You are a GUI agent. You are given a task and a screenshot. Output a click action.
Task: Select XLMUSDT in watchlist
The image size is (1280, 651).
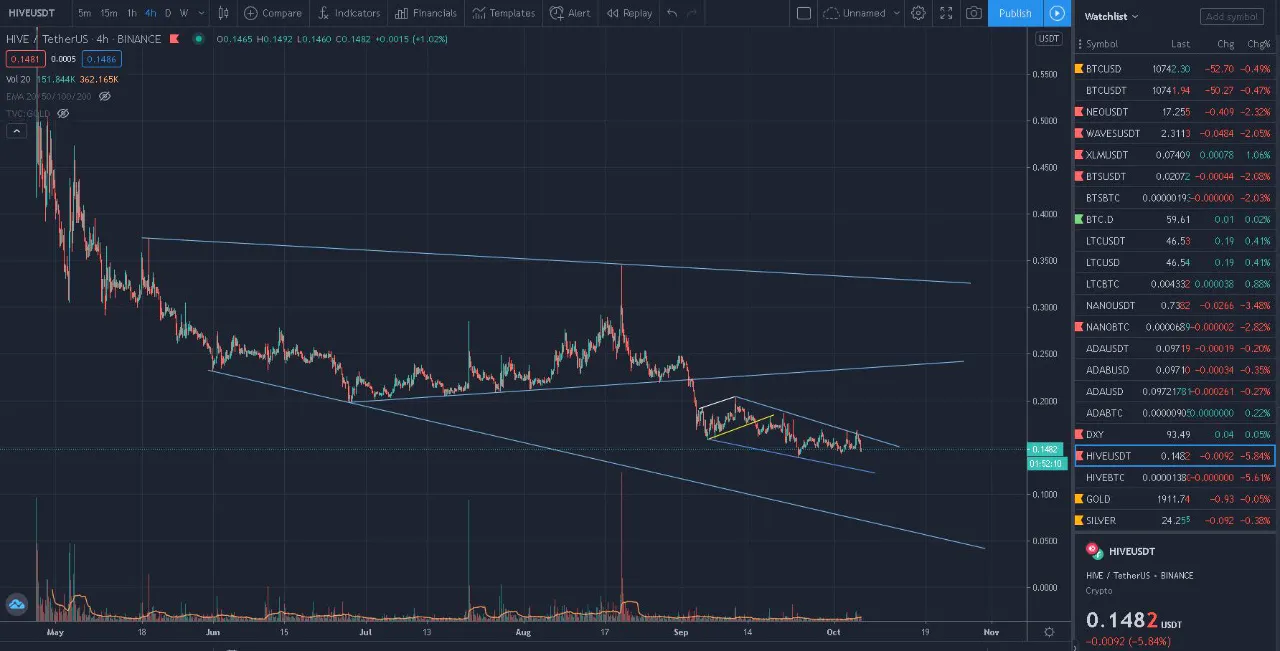coord(1175,155)
